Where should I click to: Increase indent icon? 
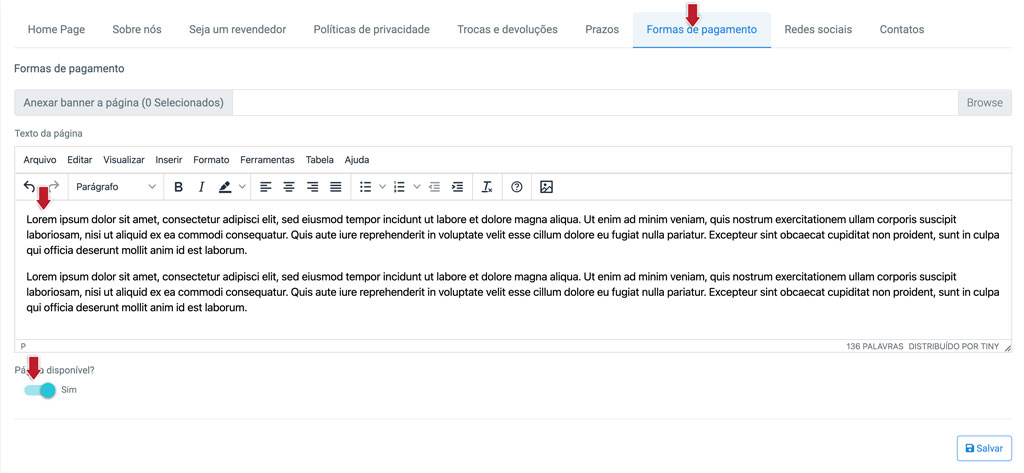pyautogui.click(x=458, y=187)
